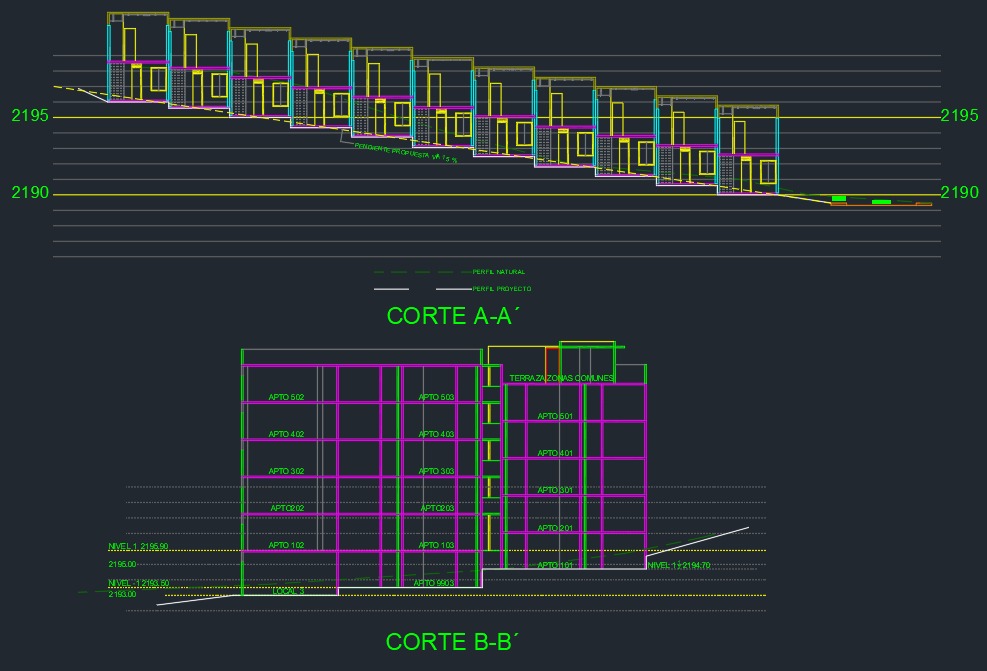Select the NIVEL 1 2194.70 annotation

click(678, 566)
